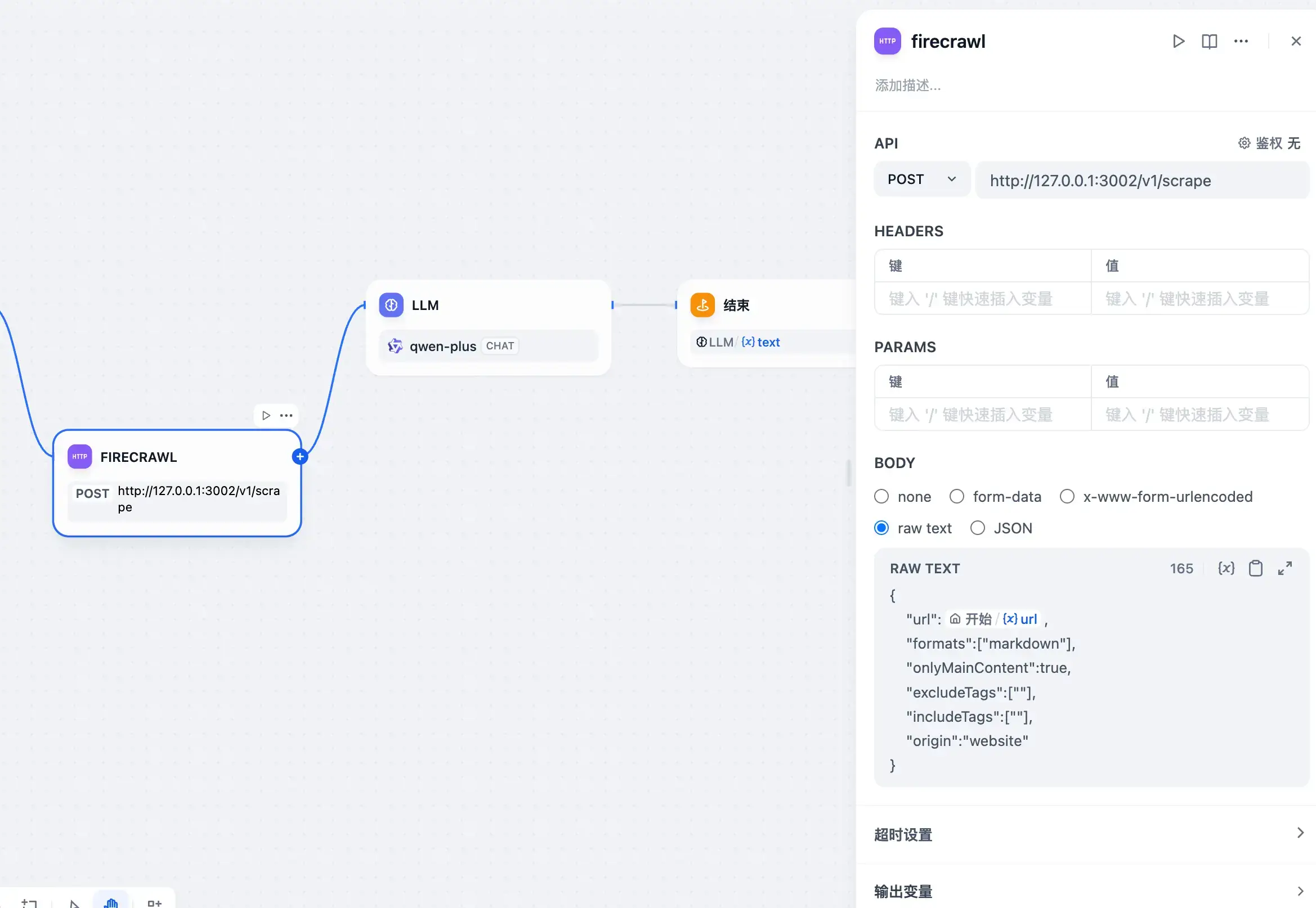Add a next step via the FIRECRAWL plus handle
Viewport: 1316px width, 908px height.
[x=300, y=456]
